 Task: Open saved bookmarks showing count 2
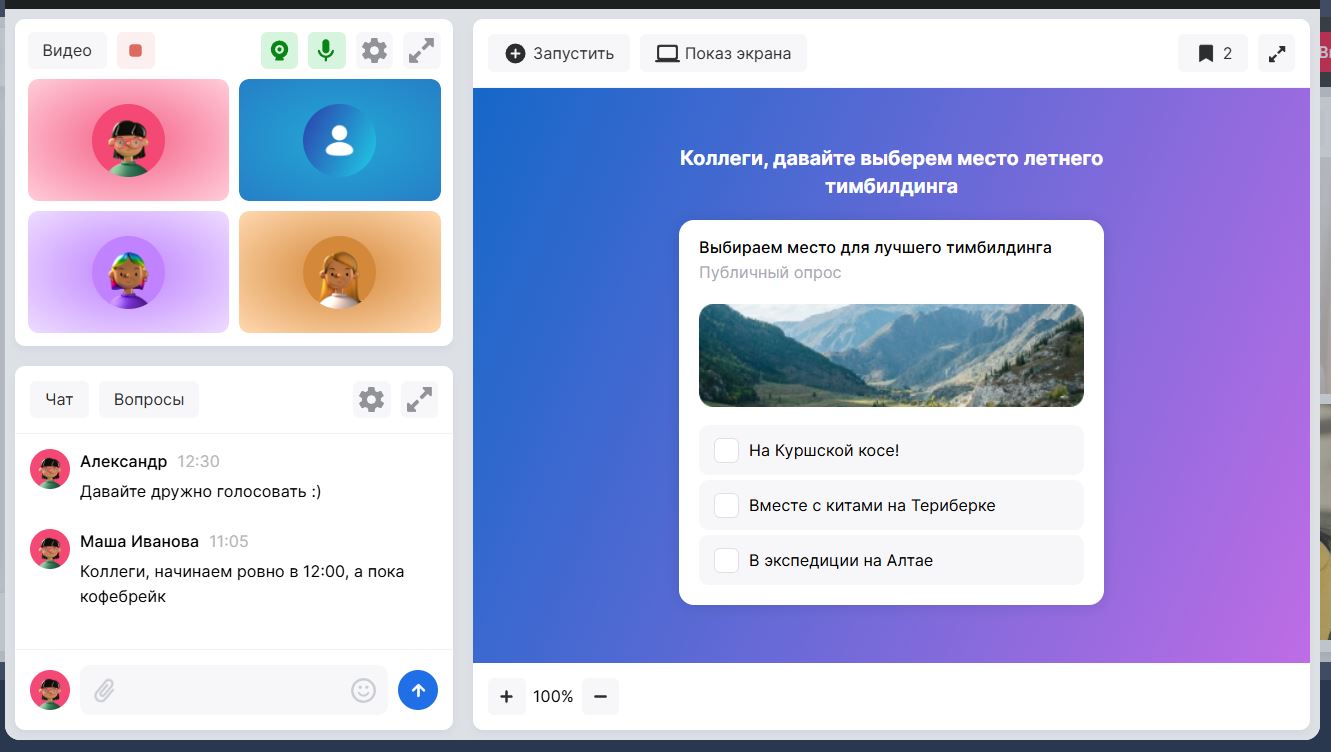click(x=1212, y=53)
